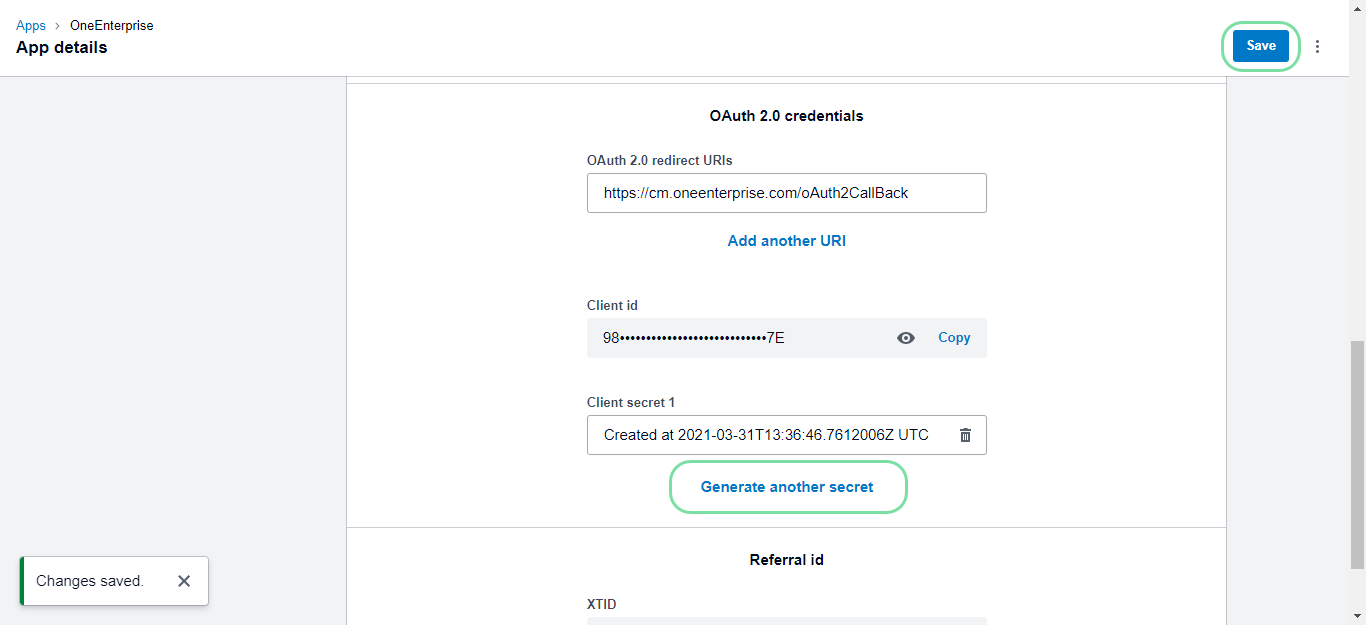Go back to Apps via breadcrumb

31,25
